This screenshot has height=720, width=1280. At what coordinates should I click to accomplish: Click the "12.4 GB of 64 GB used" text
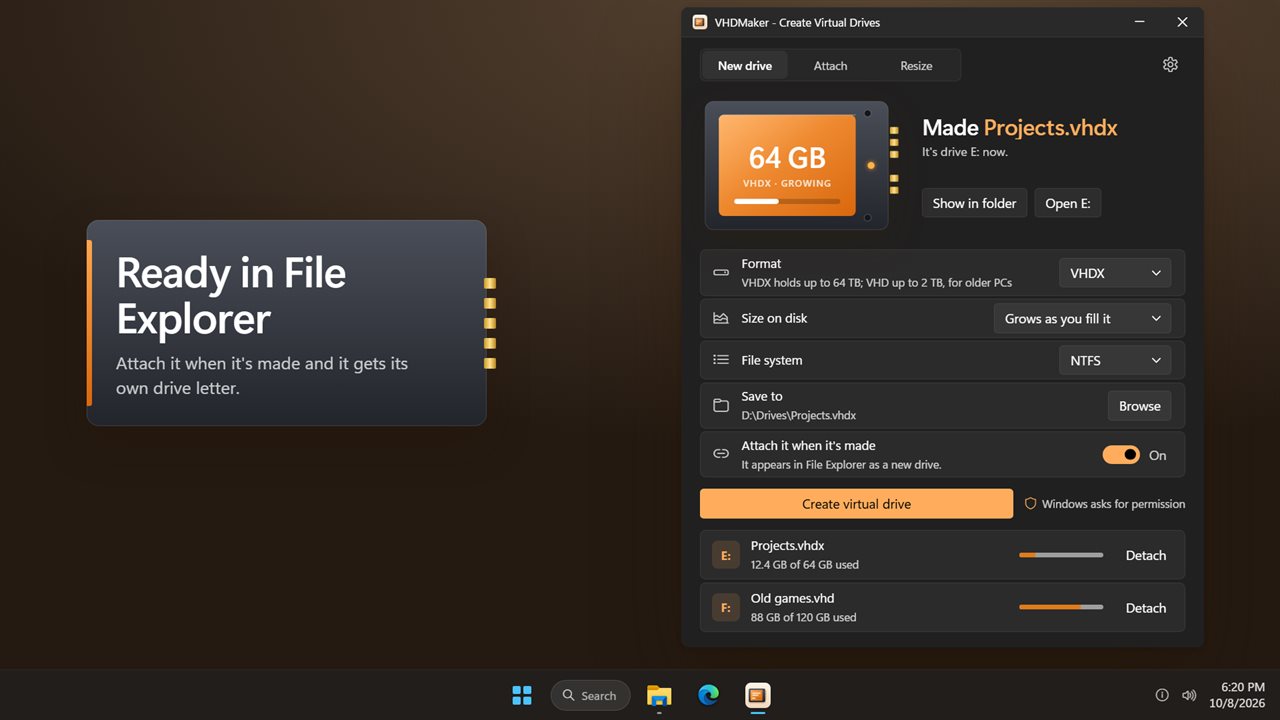tap(805, 565)
